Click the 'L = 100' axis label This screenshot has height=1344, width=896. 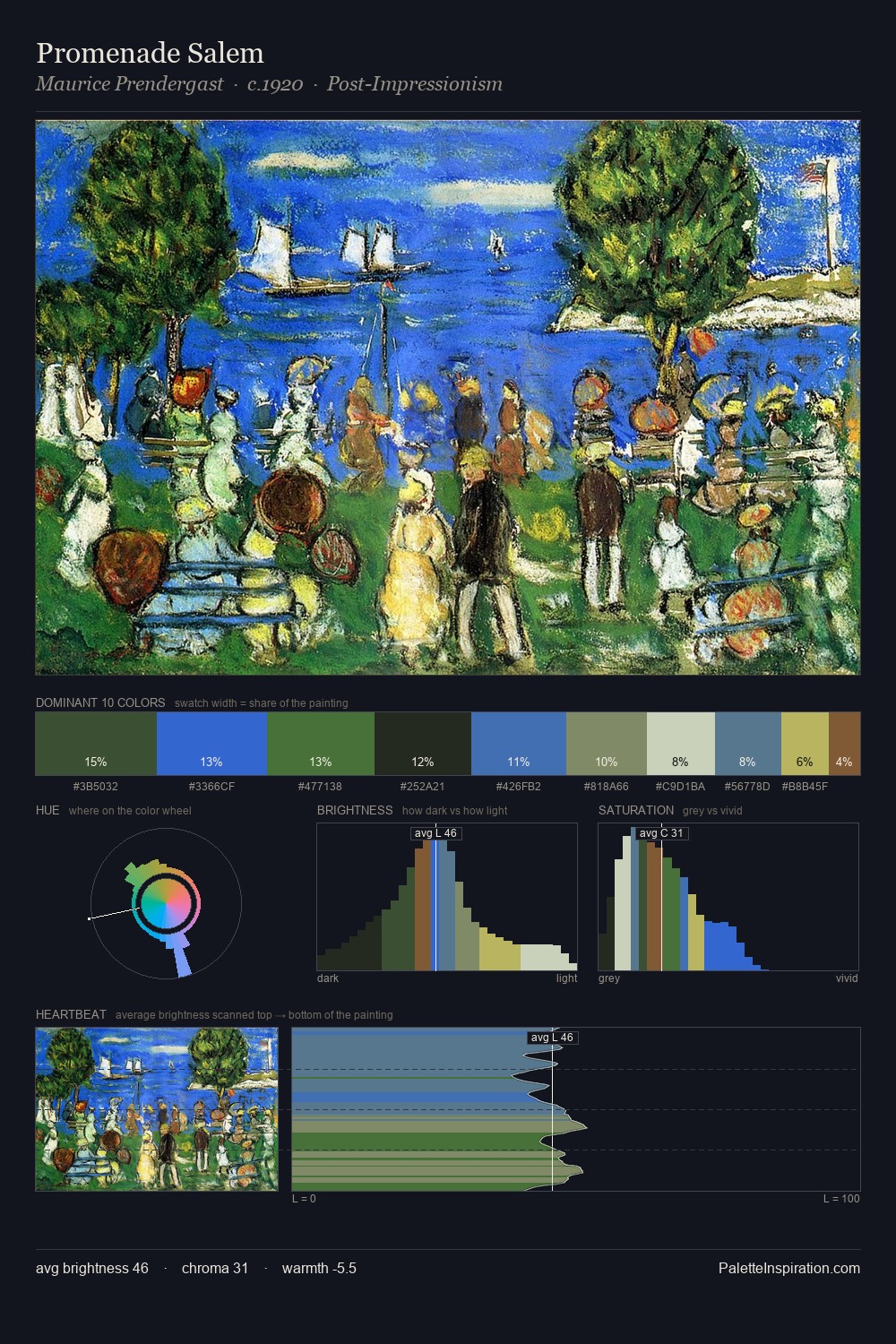click(x=841, y=1199)
